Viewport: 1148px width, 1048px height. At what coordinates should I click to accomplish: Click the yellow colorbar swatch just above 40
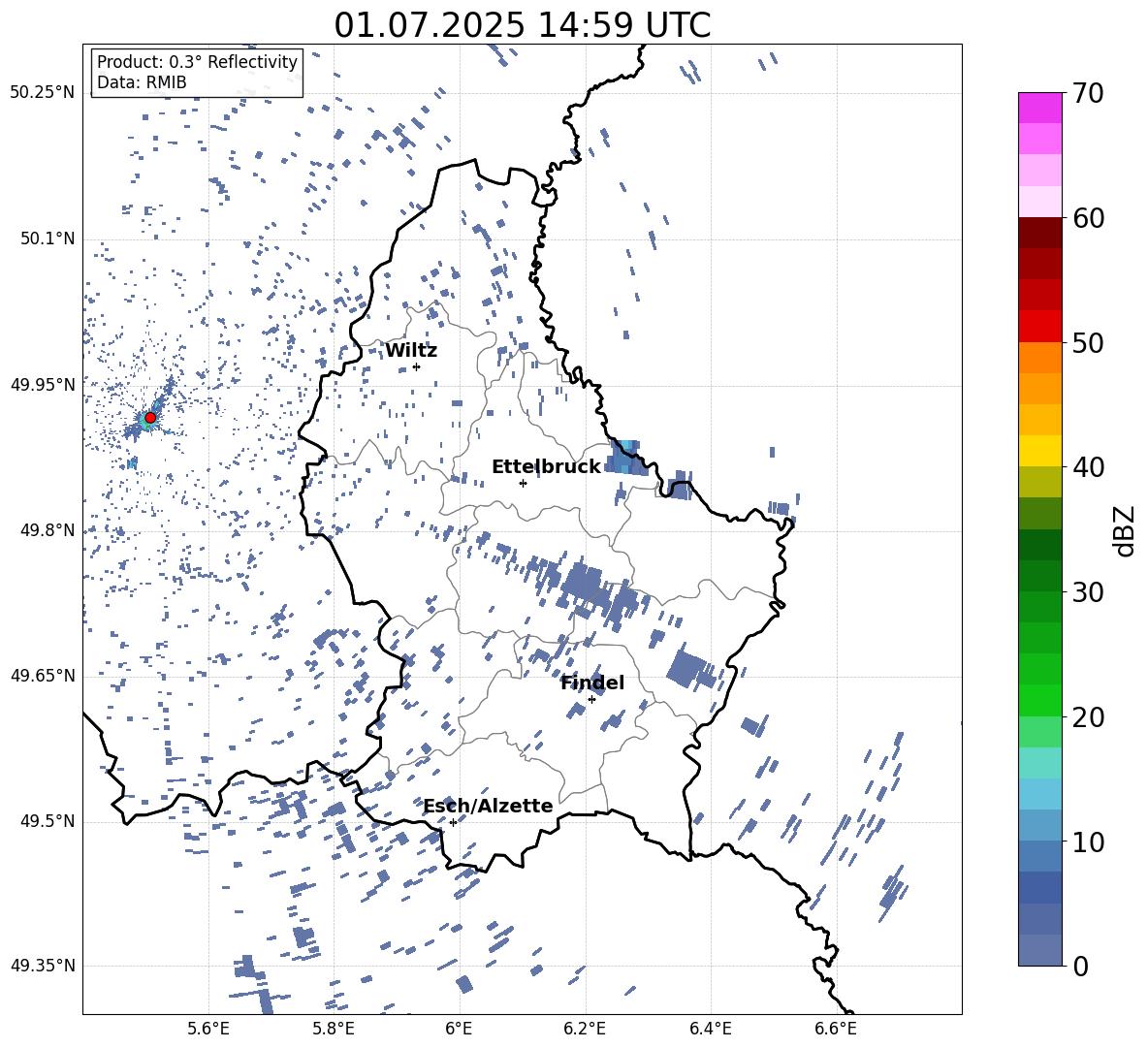point(1039,451)
